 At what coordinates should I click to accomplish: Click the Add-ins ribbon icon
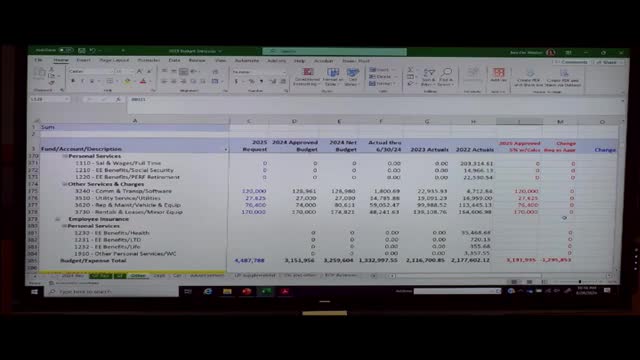(x=498, y=75)
